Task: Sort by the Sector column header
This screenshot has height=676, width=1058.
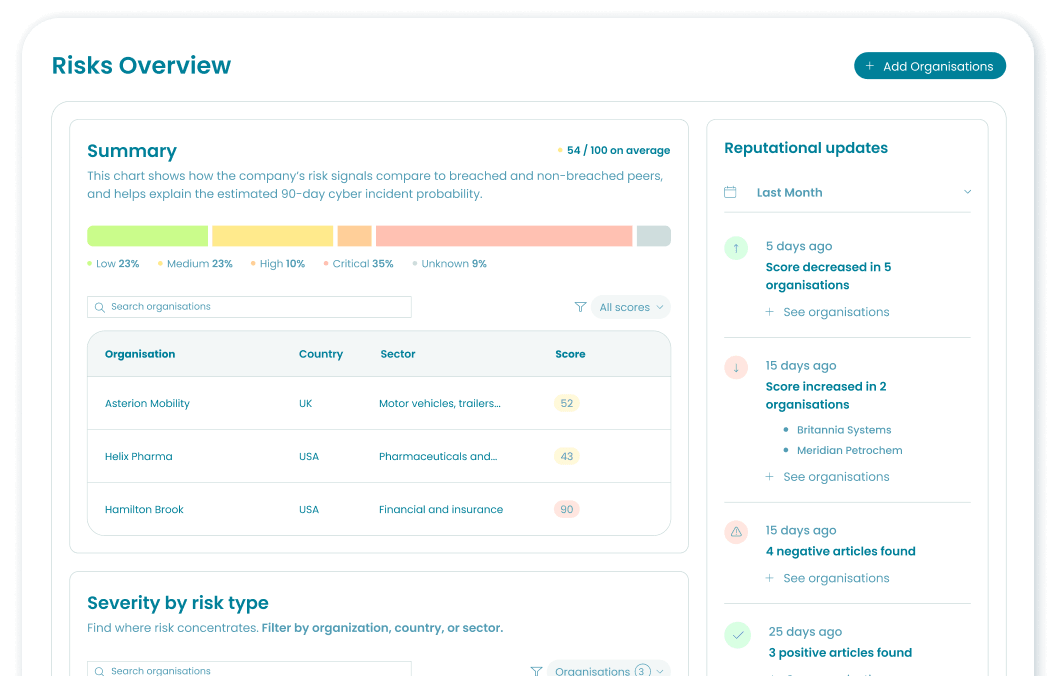Action: pos(397,354)
